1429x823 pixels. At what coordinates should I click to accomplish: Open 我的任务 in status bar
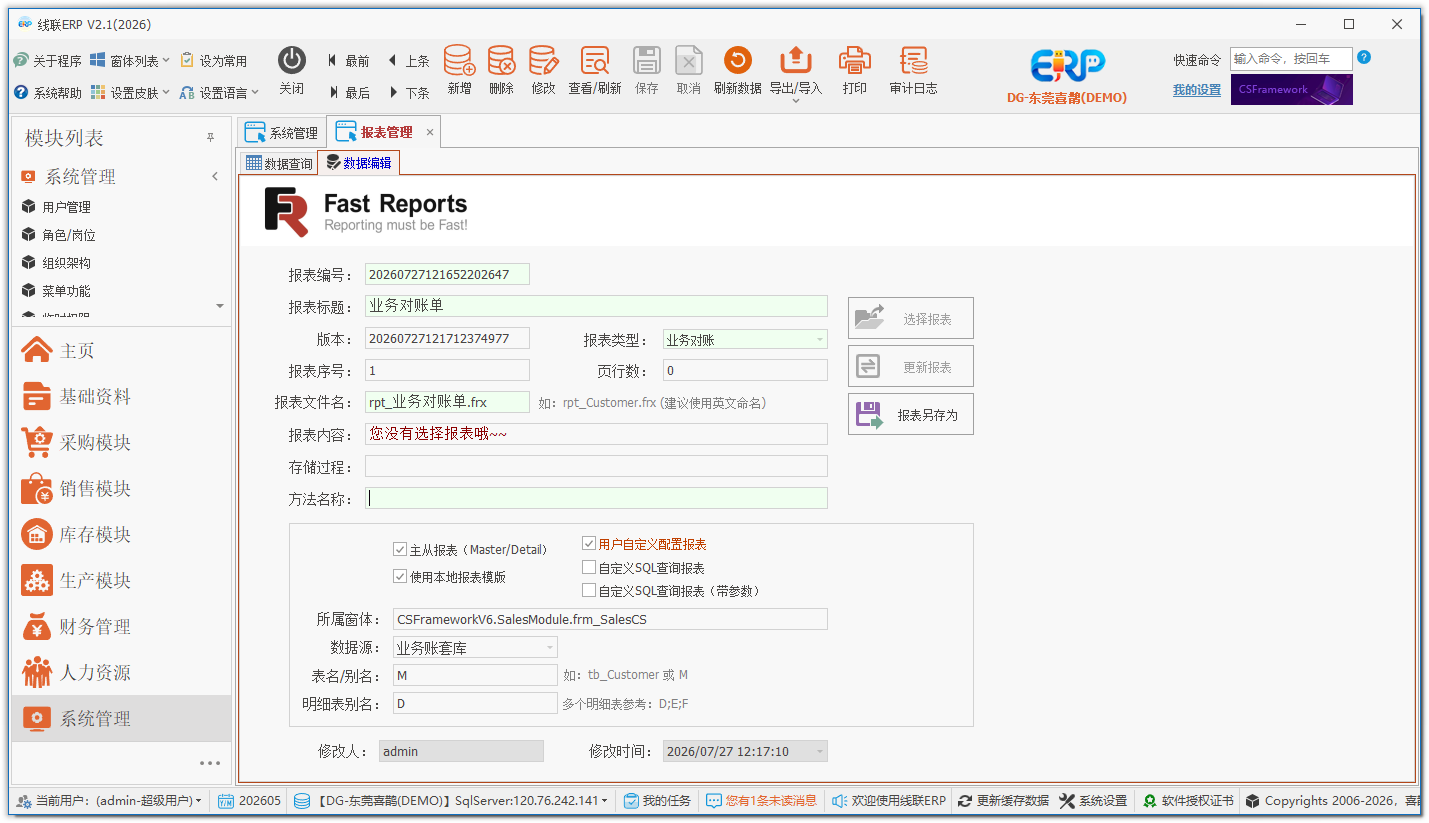pyautogui.click(x=658, y=801)
